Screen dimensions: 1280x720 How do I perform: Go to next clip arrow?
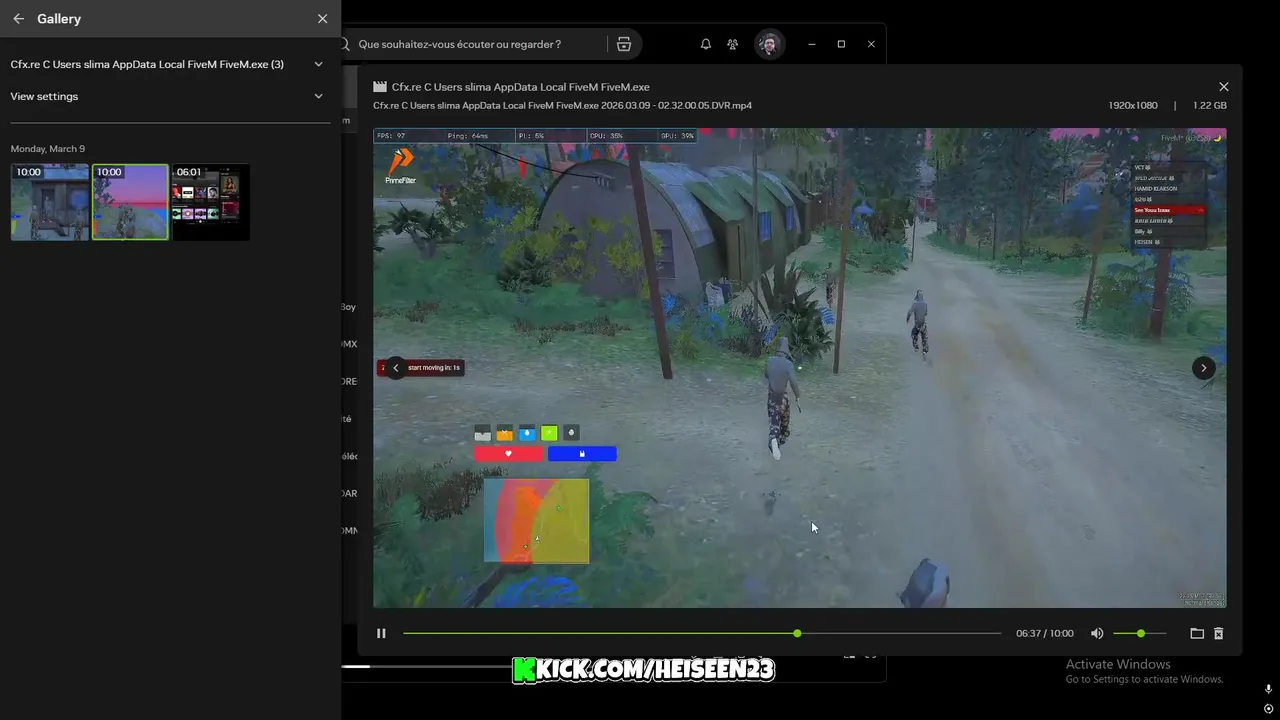(1203, 368)
